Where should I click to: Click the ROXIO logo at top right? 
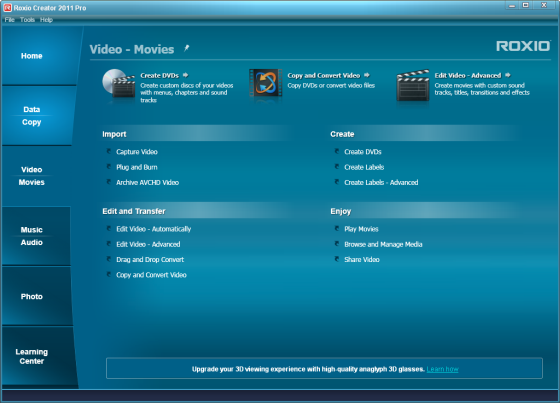523,46
